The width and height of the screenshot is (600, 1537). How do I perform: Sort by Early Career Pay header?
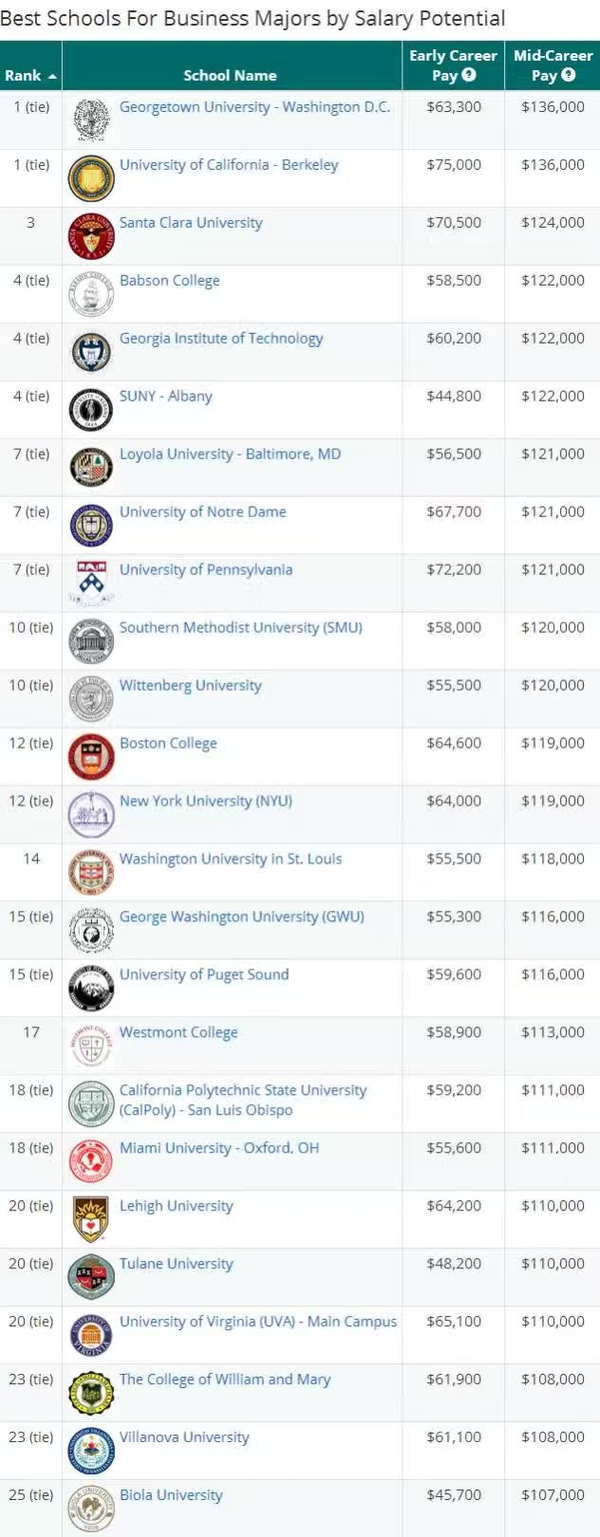[453, 66]
